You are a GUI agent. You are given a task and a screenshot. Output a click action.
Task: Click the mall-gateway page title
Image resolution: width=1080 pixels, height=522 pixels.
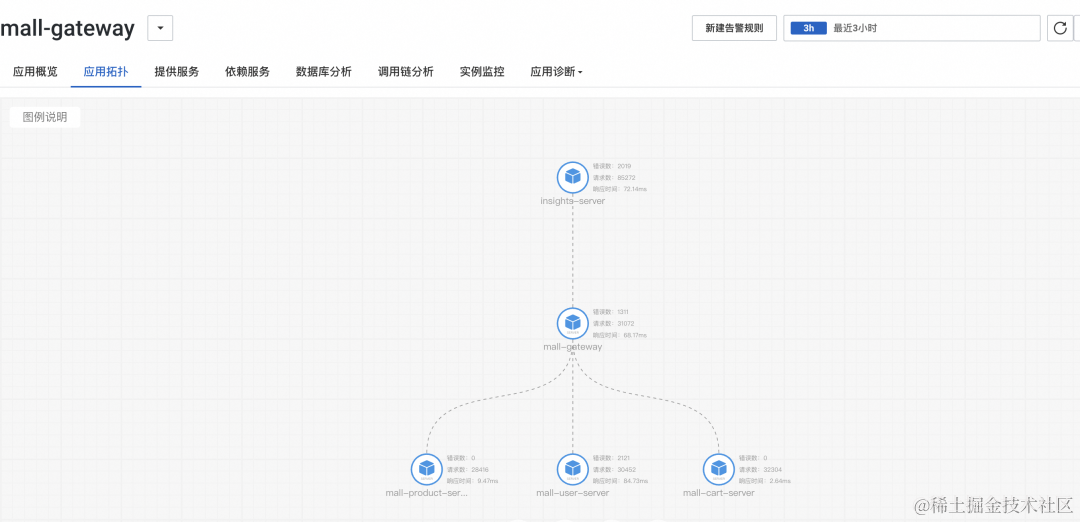pos(67,29)
